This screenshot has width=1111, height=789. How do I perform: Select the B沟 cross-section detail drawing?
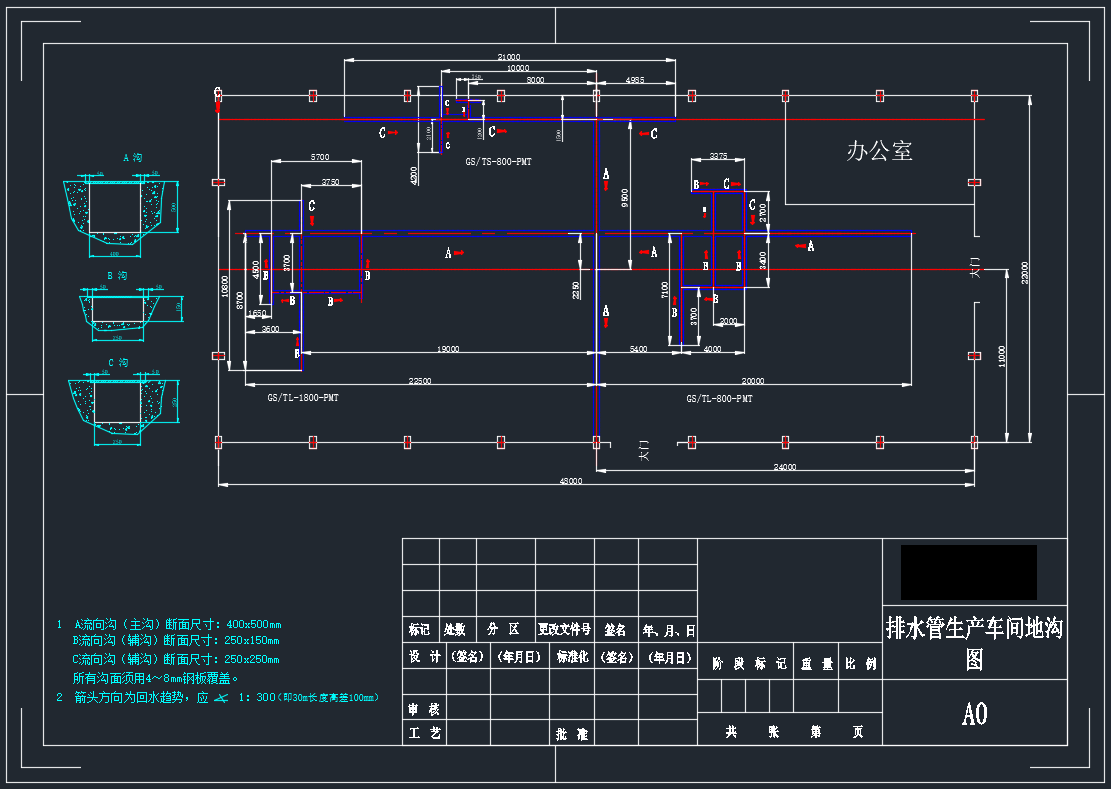coord(122,308)
